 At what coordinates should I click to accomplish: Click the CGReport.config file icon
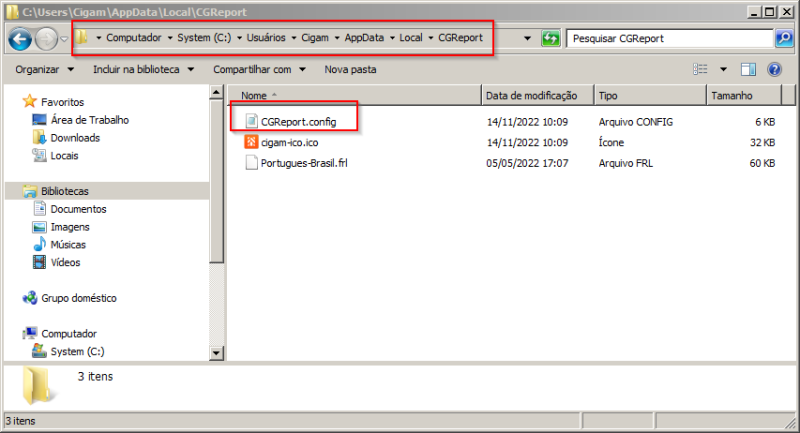point(251,121)
